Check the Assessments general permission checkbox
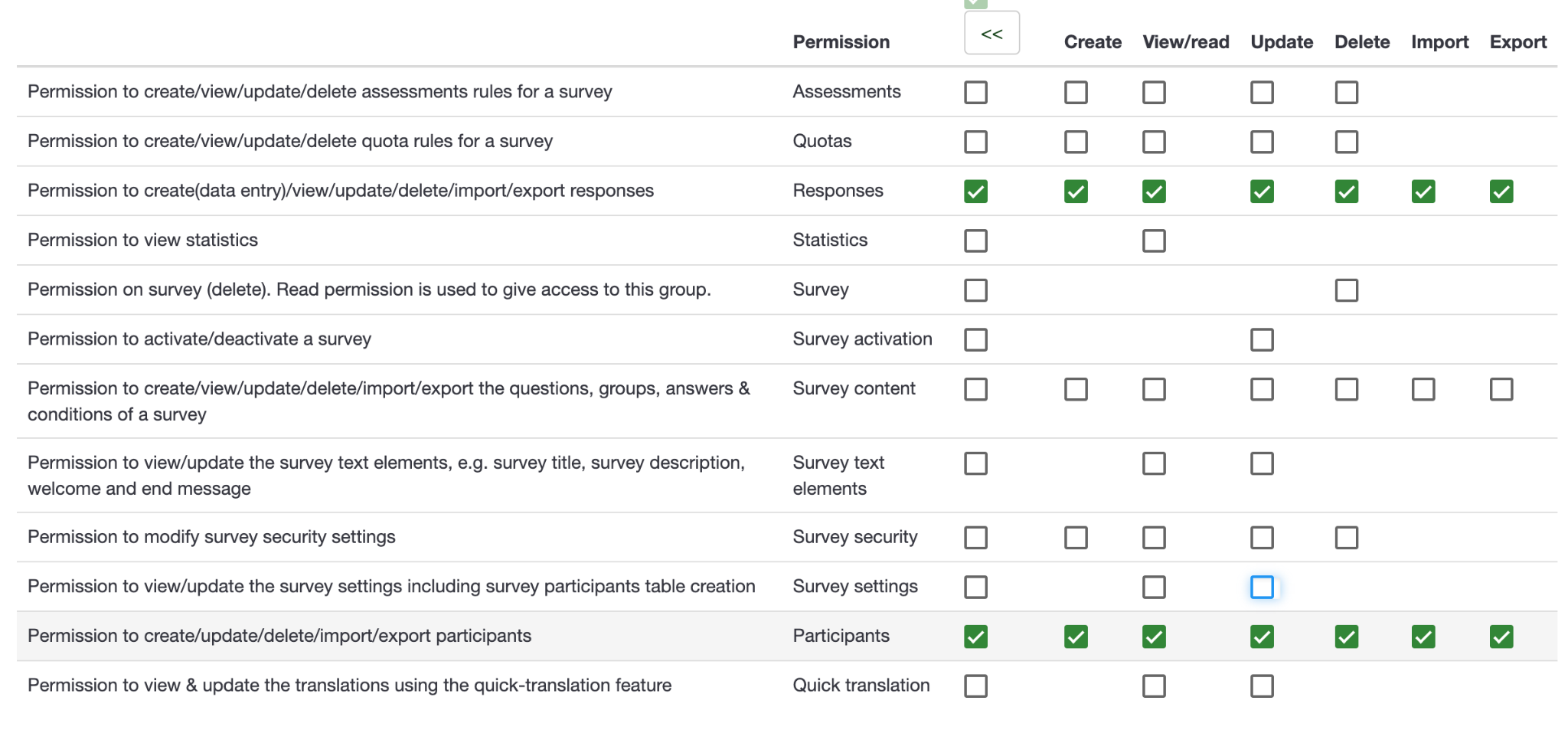This screenshot has height=730, width=1568. tap(975, 93)
